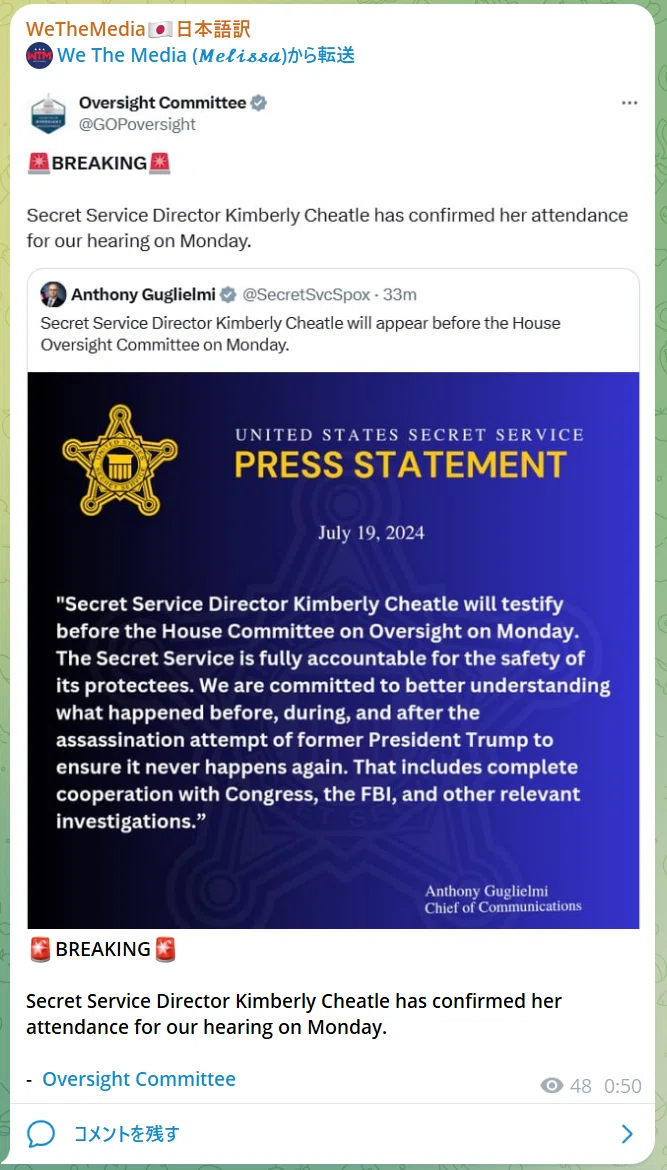Screen dimensions: 667x1170
Task: Click the comment bubble icon
Action: (41, 1134)
